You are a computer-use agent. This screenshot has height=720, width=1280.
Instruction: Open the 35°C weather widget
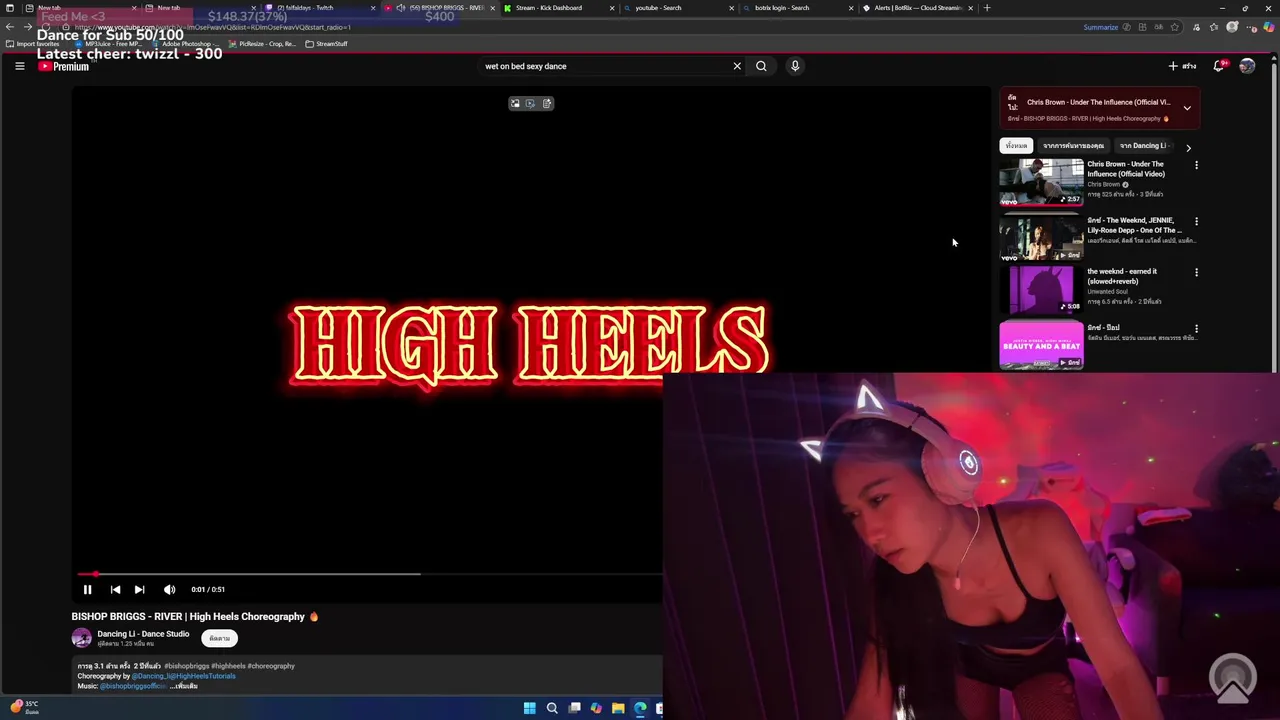point(24,707)
